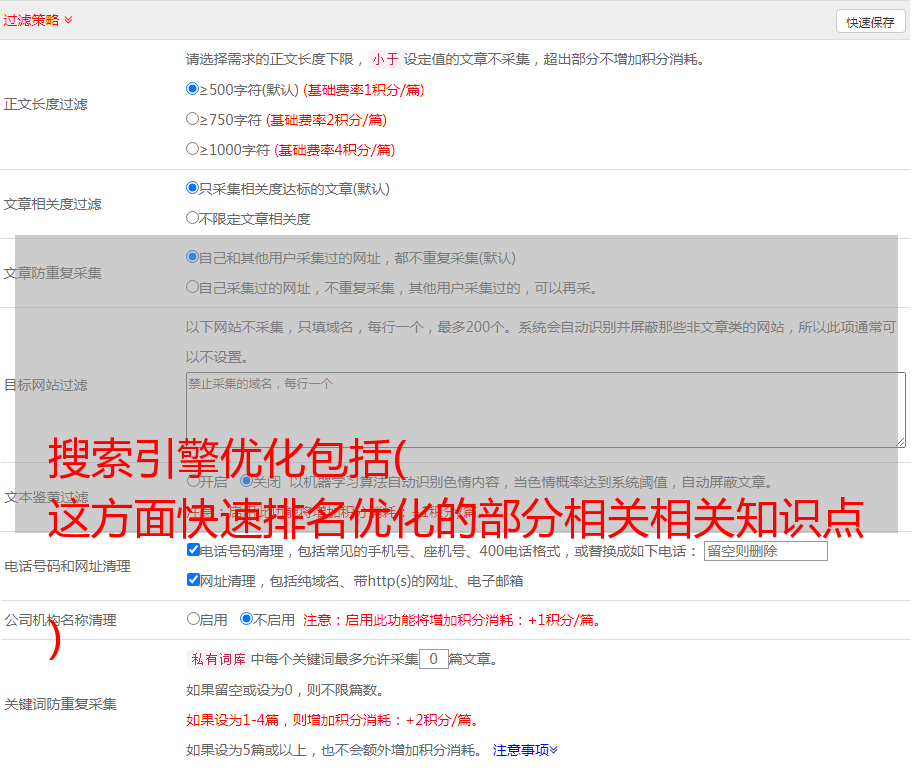Select the ≥1000字符 length option
Image resolution: width=912 pixels, height=768 pixels.
tap(193, 149)
